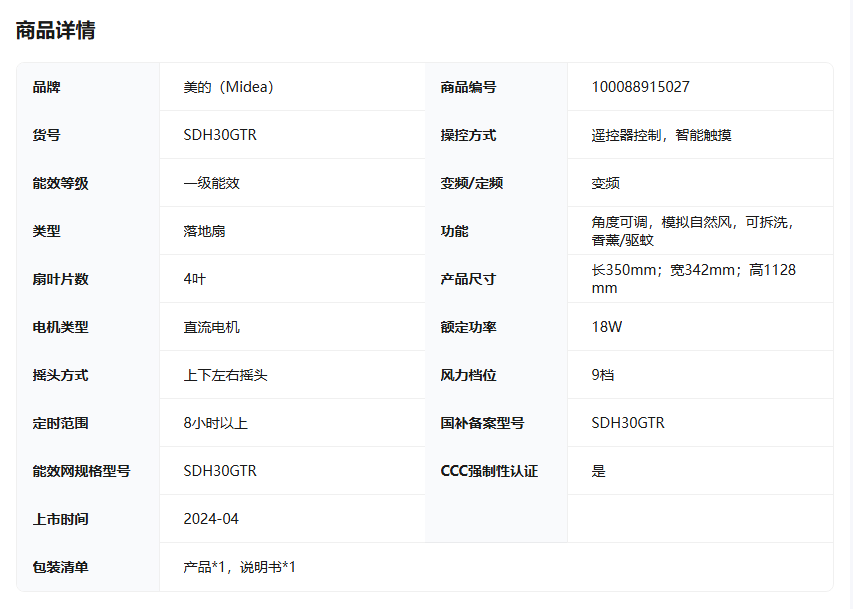Click the brand value 美的（Midea）

[228, 87]
